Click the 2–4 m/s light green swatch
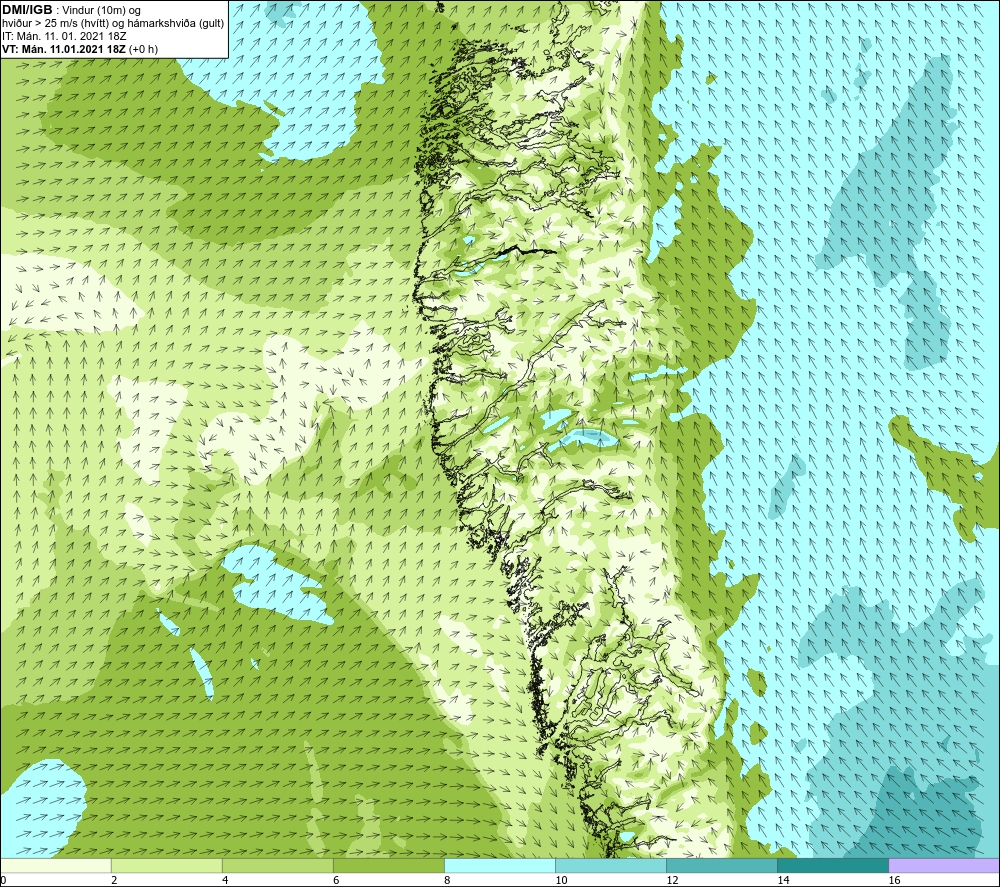This screenshot has height=887, width=1000. tap(166, 865)
